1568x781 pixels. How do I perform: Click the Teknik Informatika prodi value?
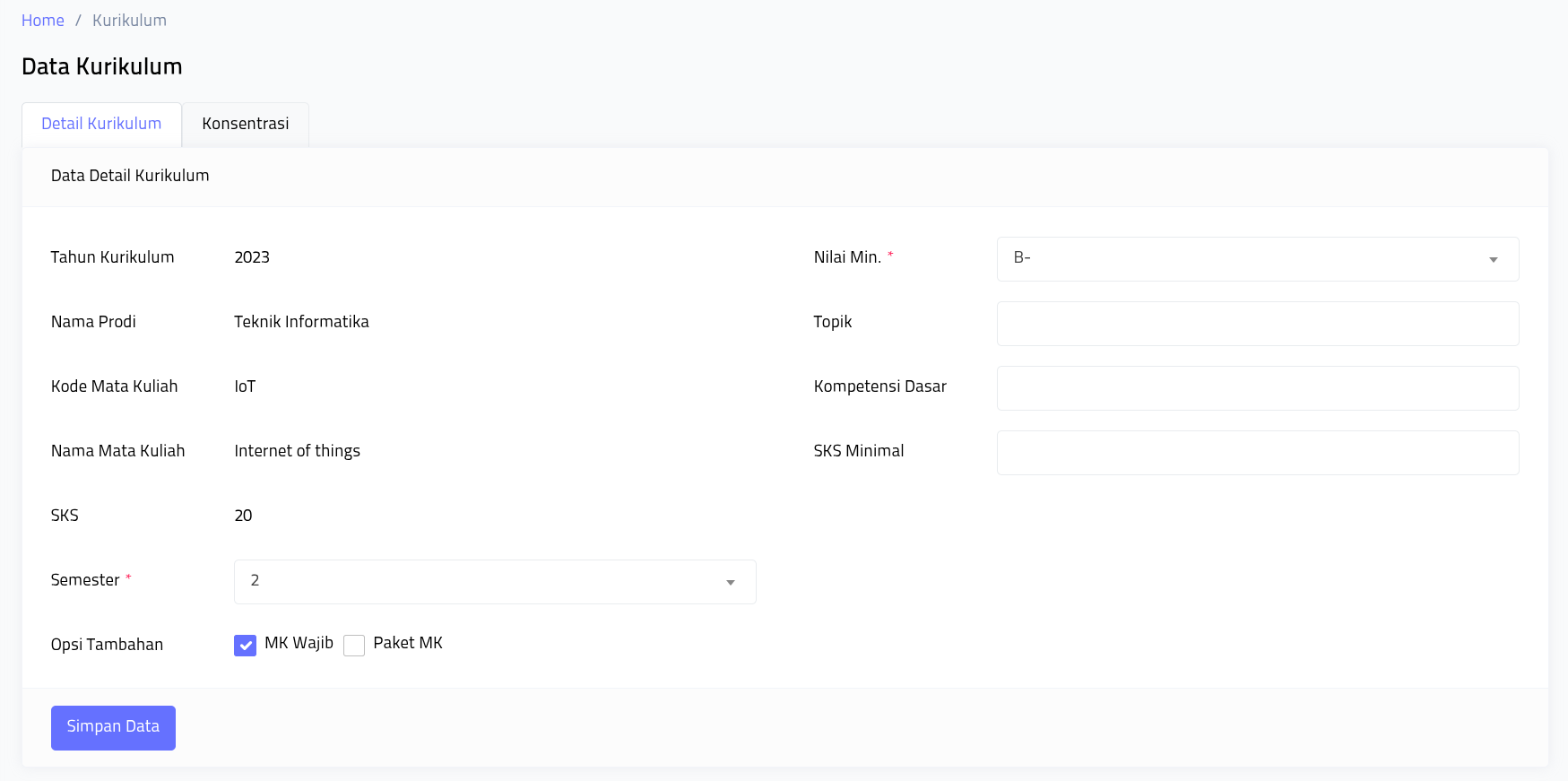point(301,322)
